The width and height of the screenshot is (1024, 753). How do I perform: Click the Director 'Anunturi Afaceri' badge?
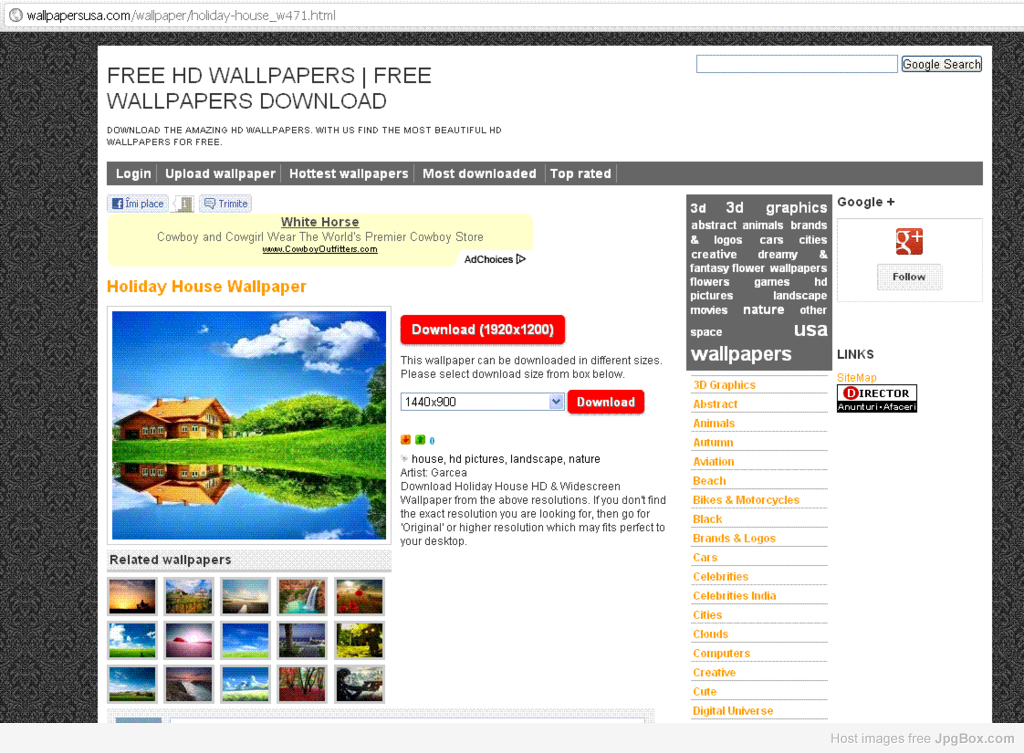[876, 399]
